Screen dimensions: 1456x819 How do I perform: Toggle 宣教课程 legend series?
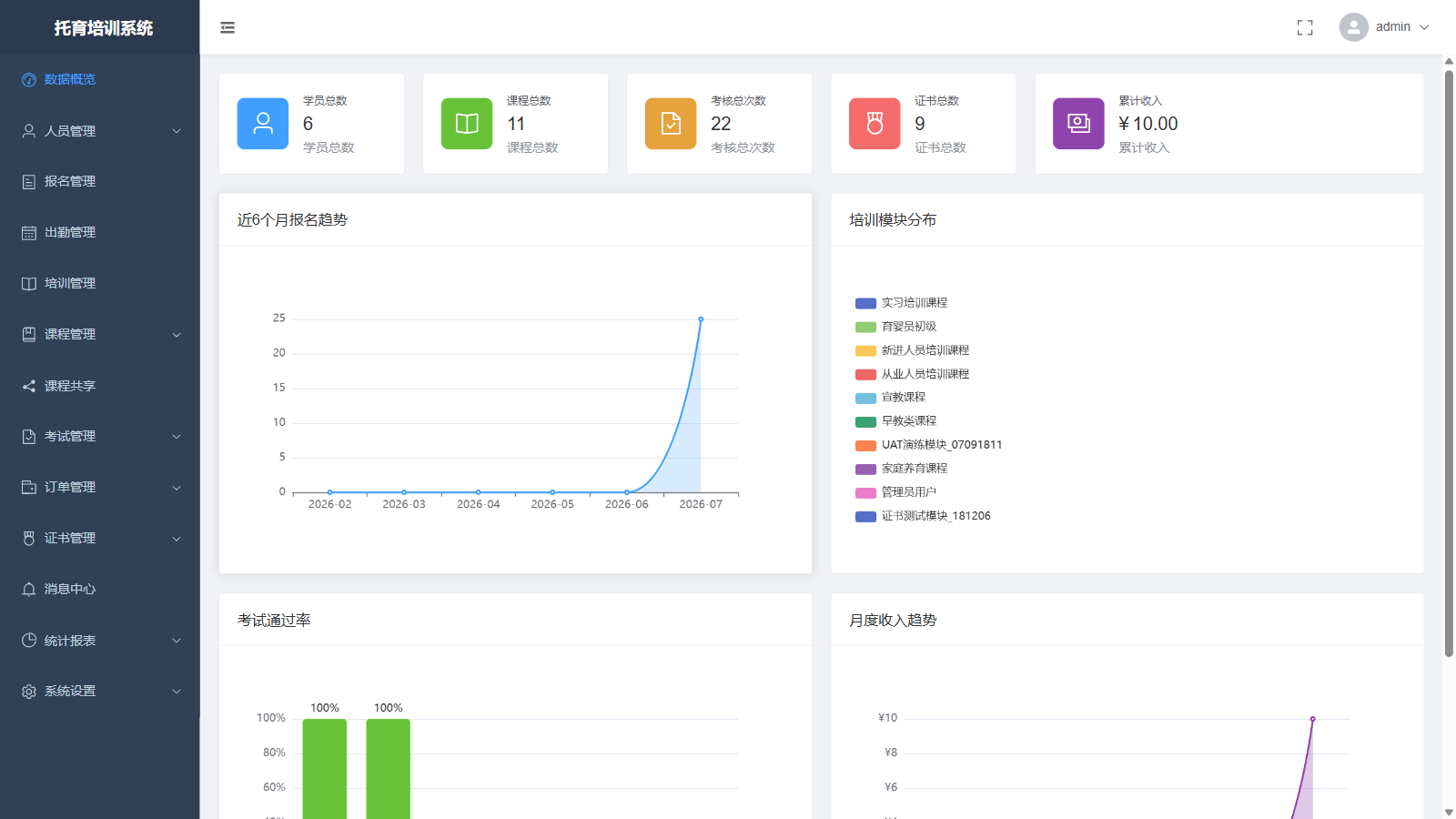tap(891, 398)
